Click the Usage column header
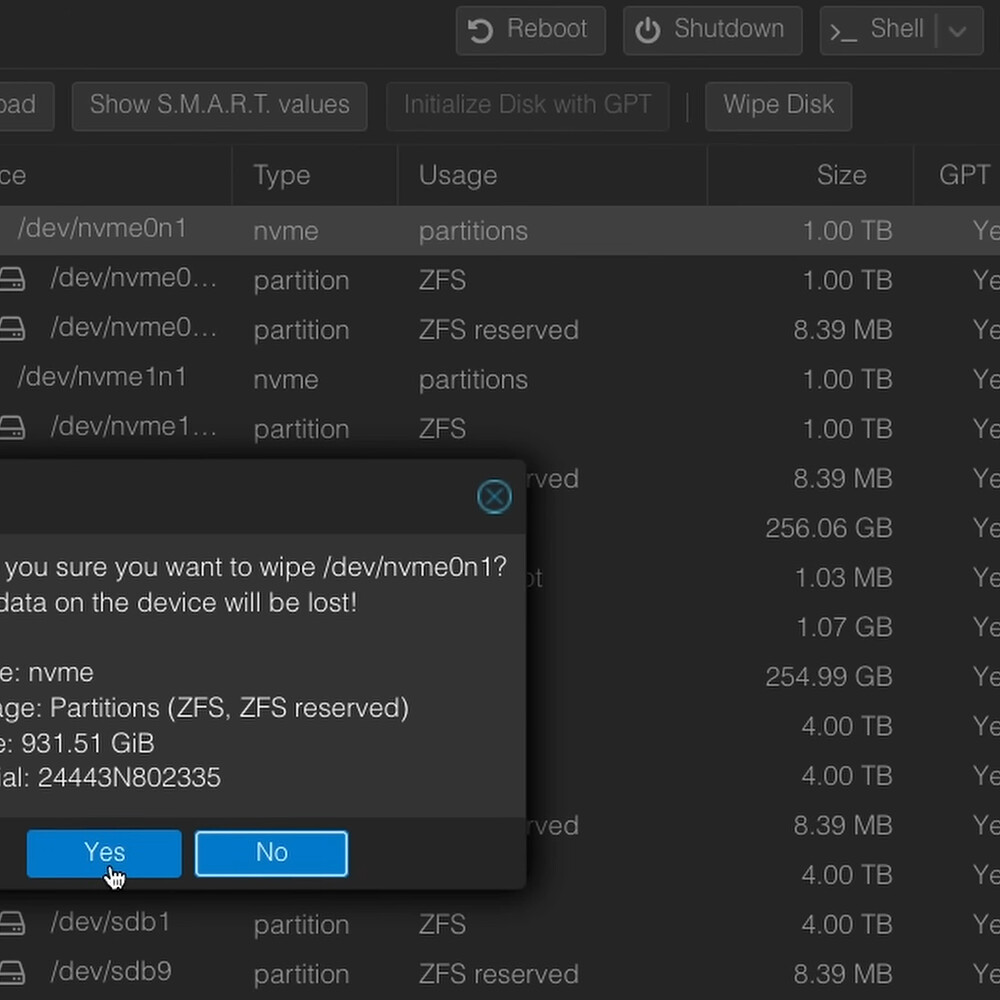The height and width of the screenshot is (1000, 1000). tap(458, 175)
